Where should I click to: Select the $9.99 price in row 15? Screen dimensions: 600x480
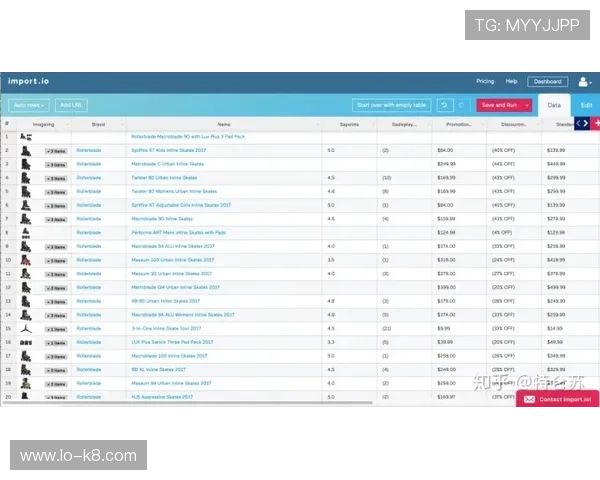[x=443, y=328]
